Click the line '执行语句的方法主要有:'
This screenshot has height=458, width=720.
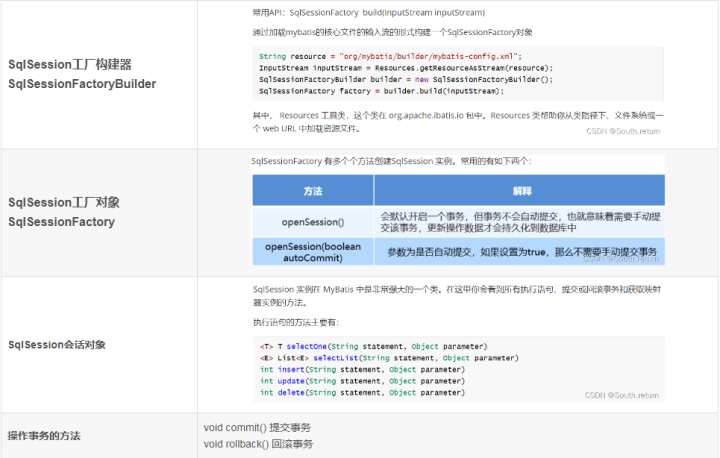click(x=296, y=322)
